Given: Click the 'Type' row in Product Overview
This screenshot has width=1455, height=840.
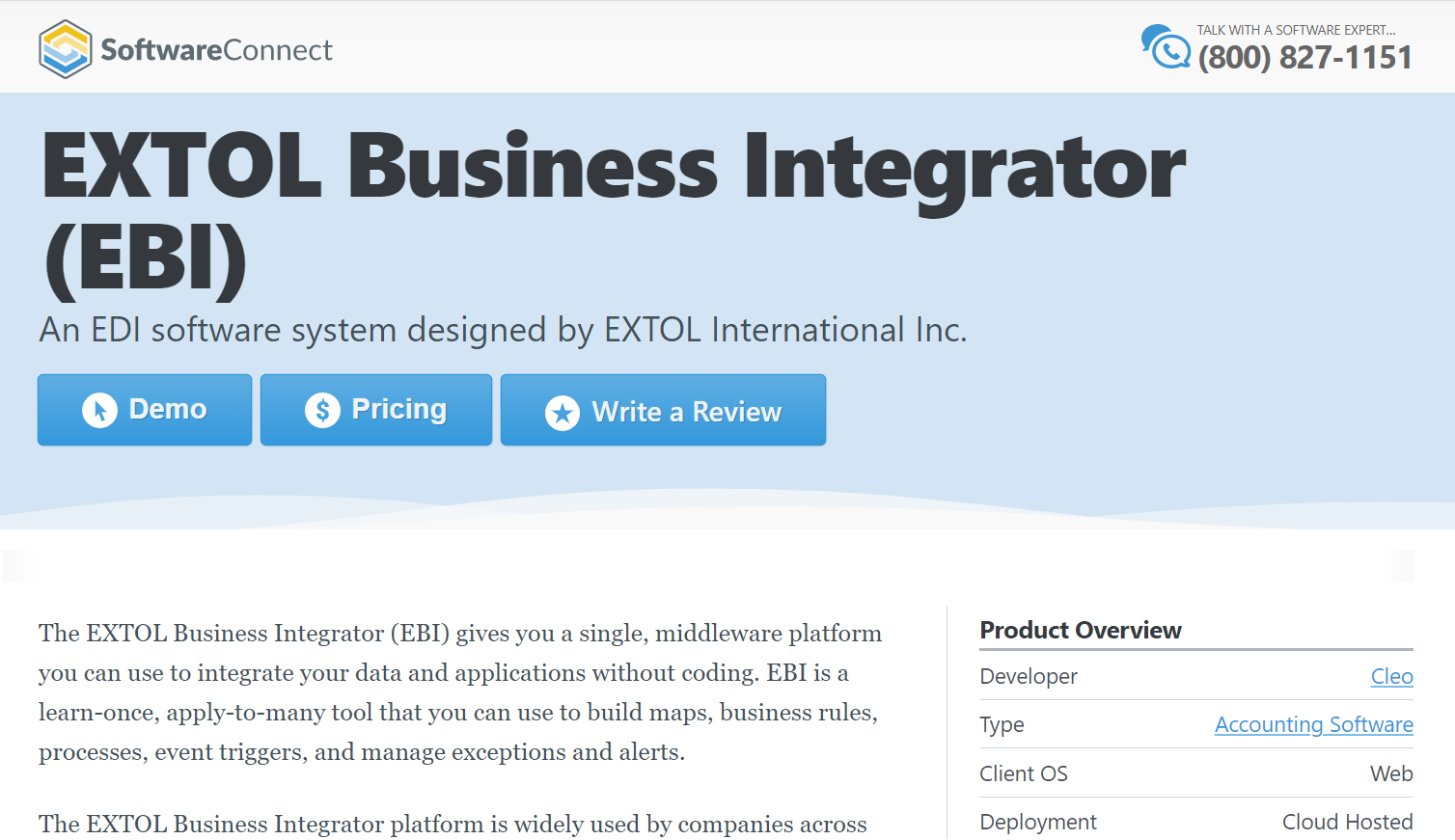Looking at the screenshot, I should (1001, 724).
